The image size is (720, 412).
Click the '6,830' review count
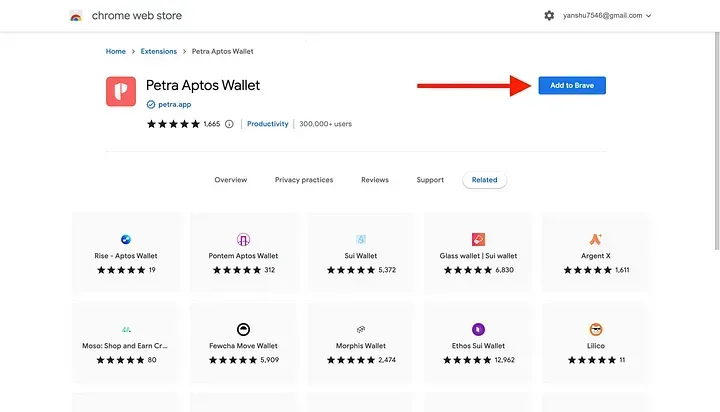coord(505,270)
